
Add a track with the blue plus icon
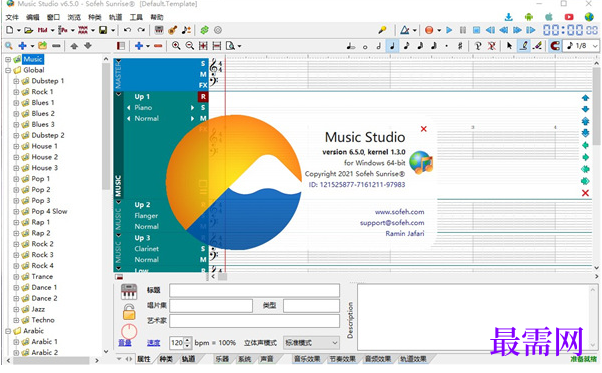139,46
